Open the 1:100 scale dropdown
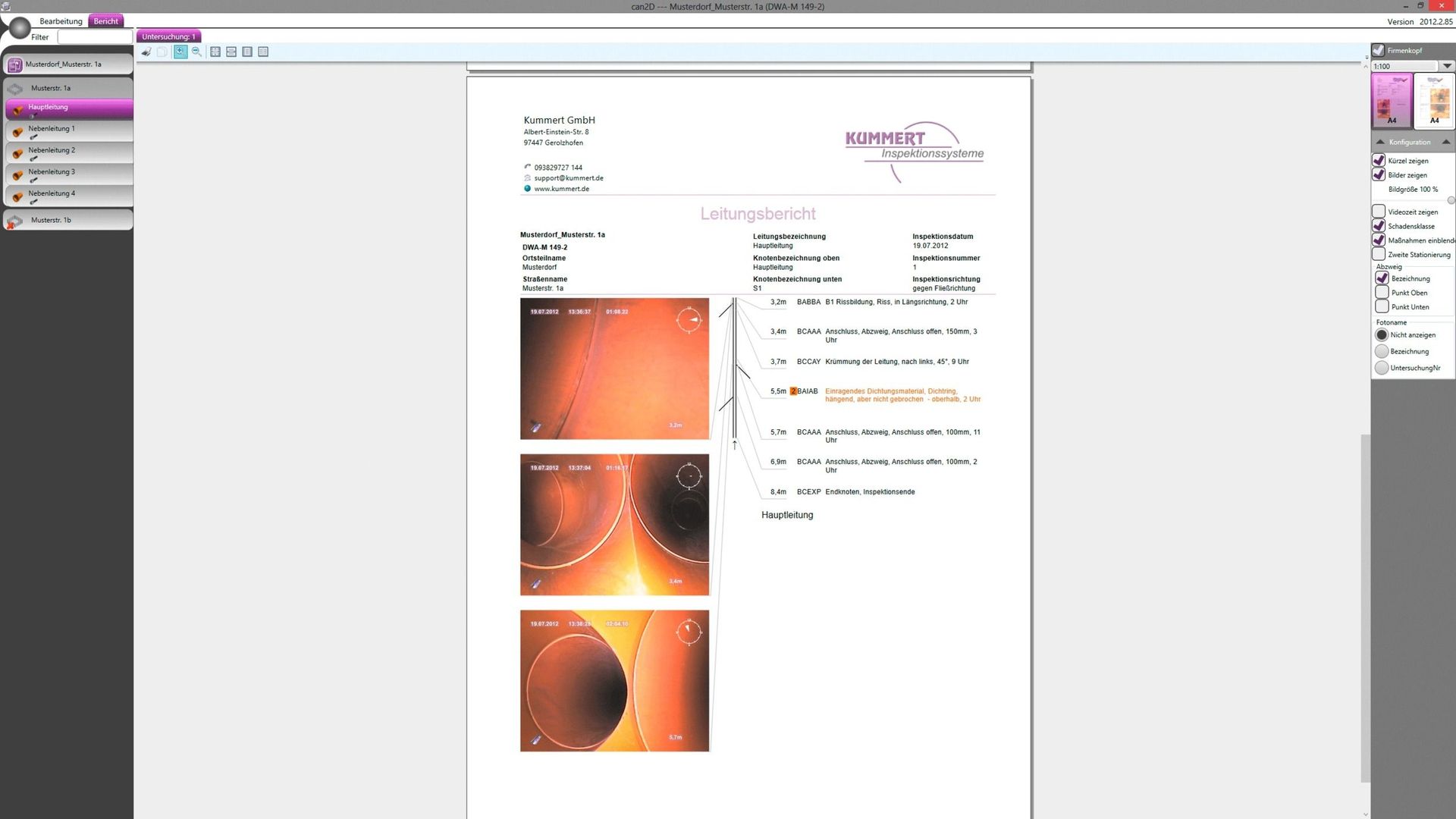 [x=1447, y=66]
